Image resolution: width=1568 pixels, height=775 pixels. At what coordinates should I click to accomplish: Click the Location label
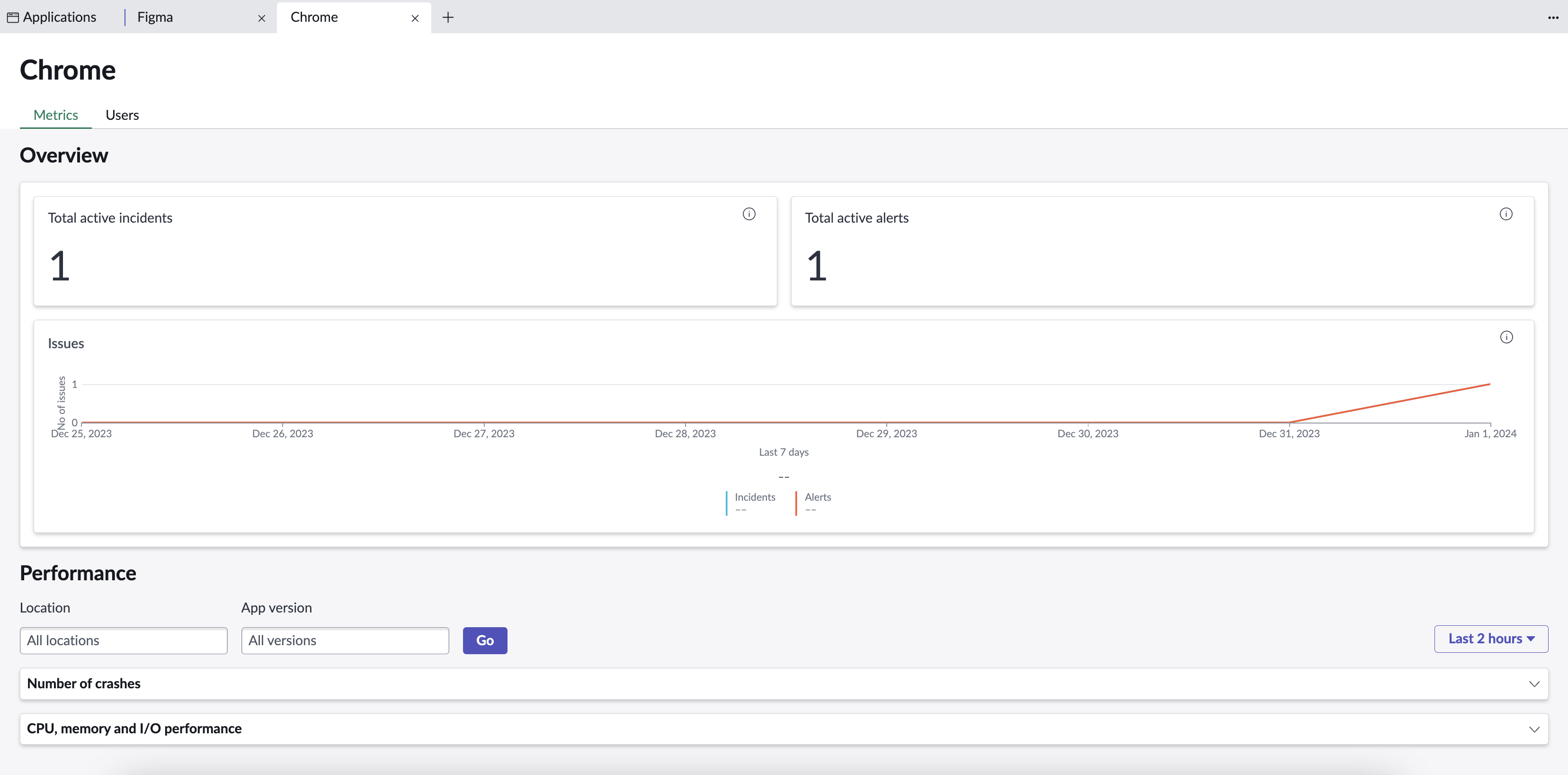(45, 608)
